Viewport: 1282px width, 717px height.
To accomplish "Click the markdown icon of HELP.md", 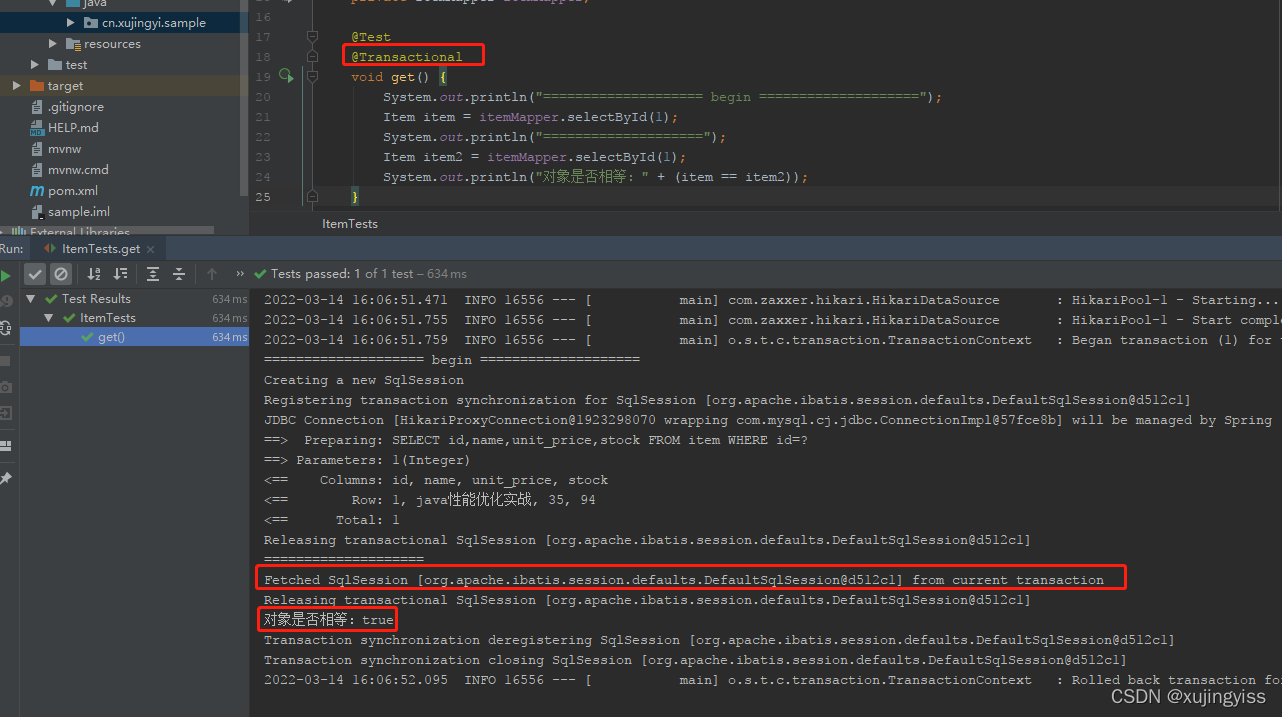I will tap(37, 128).
